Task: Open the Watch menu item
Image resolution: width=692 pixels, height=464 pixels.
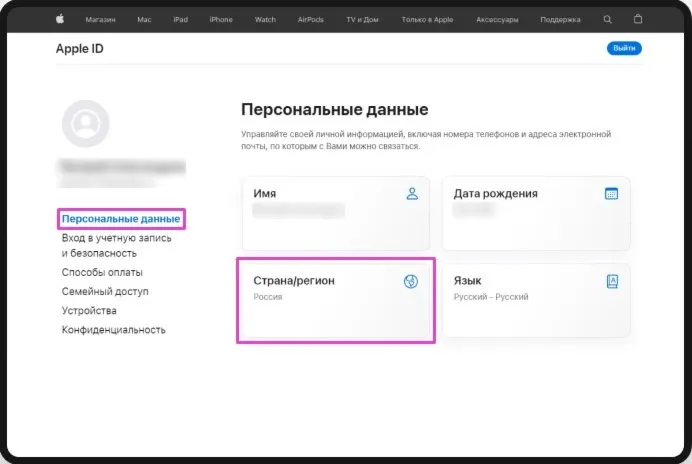Action: tap(265, 20)
